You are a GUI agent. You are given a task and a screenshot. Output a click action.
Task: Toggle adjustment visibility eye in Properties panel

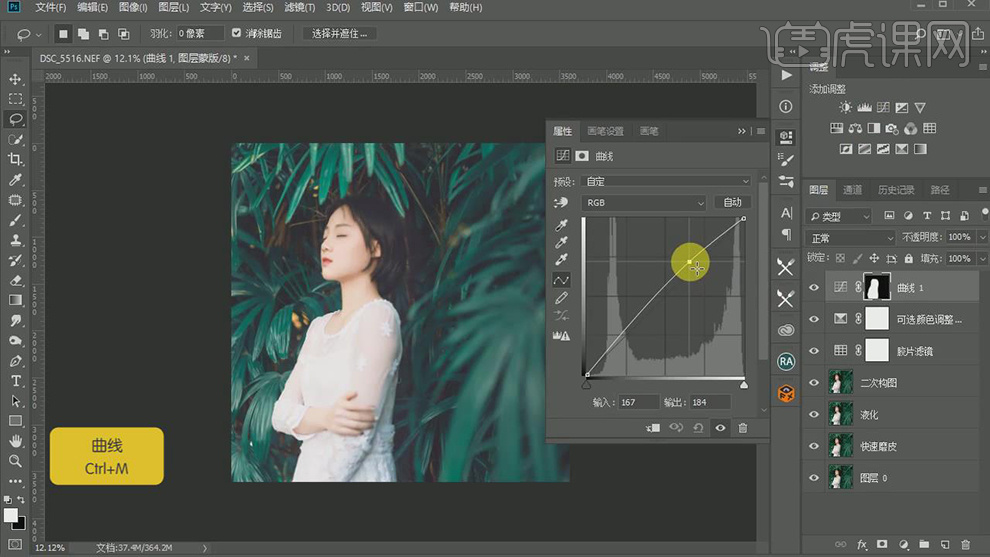click(x=720, y=428)
